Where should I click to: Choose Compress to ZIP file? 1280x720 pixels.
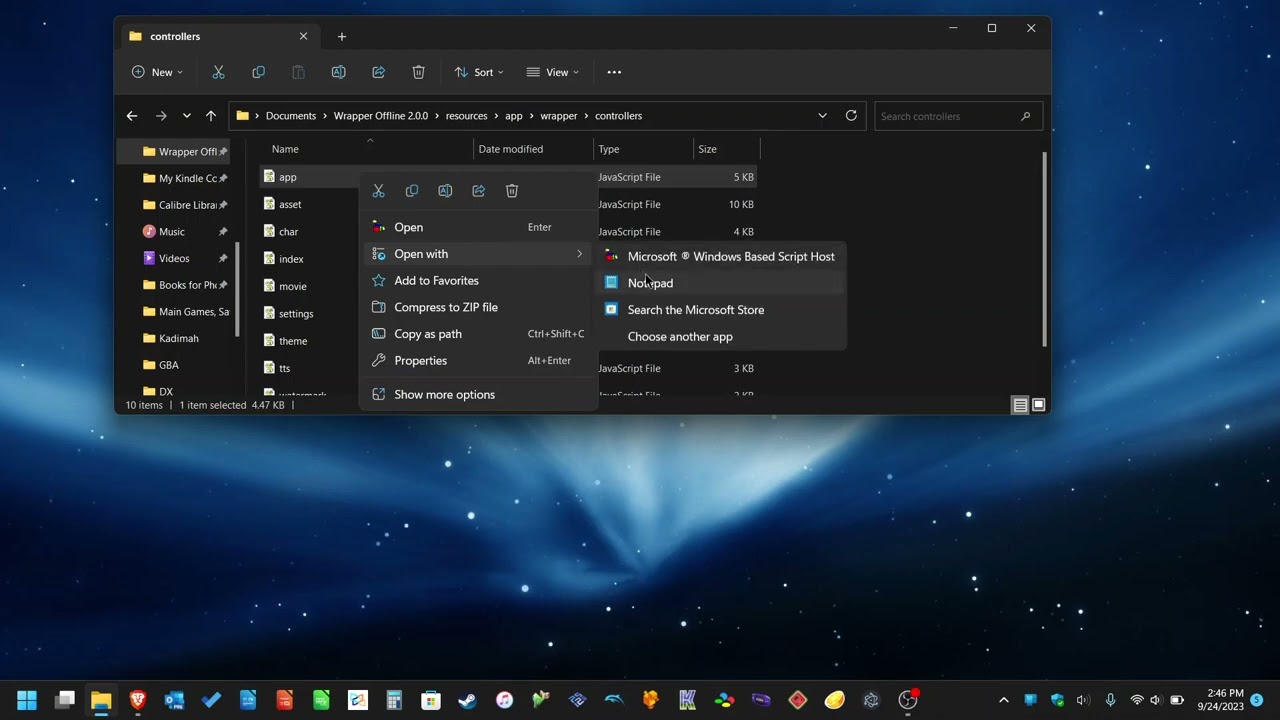477,307
